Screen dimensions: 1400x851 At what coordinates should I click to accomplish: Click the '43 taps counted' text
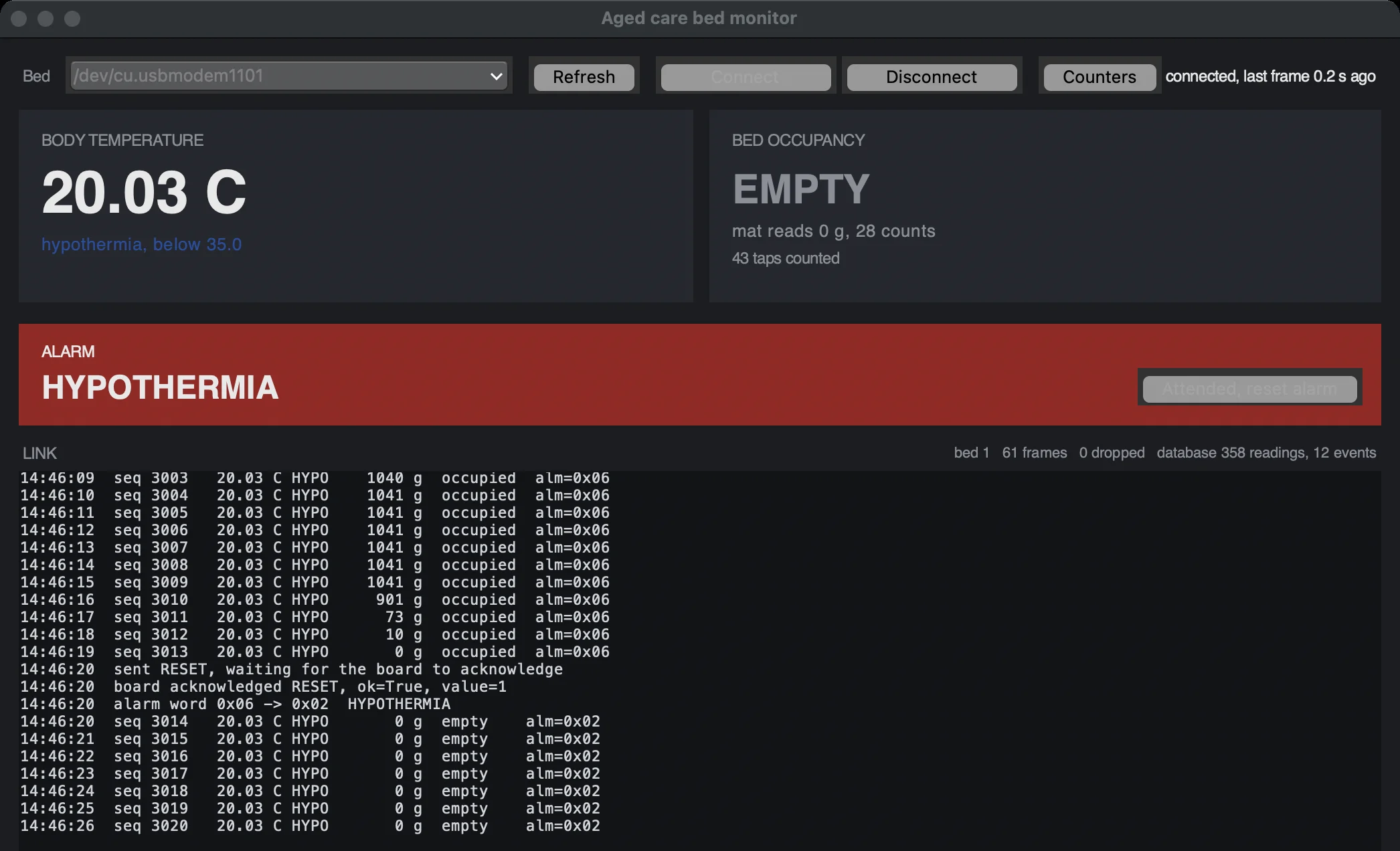tap(786, 258)
